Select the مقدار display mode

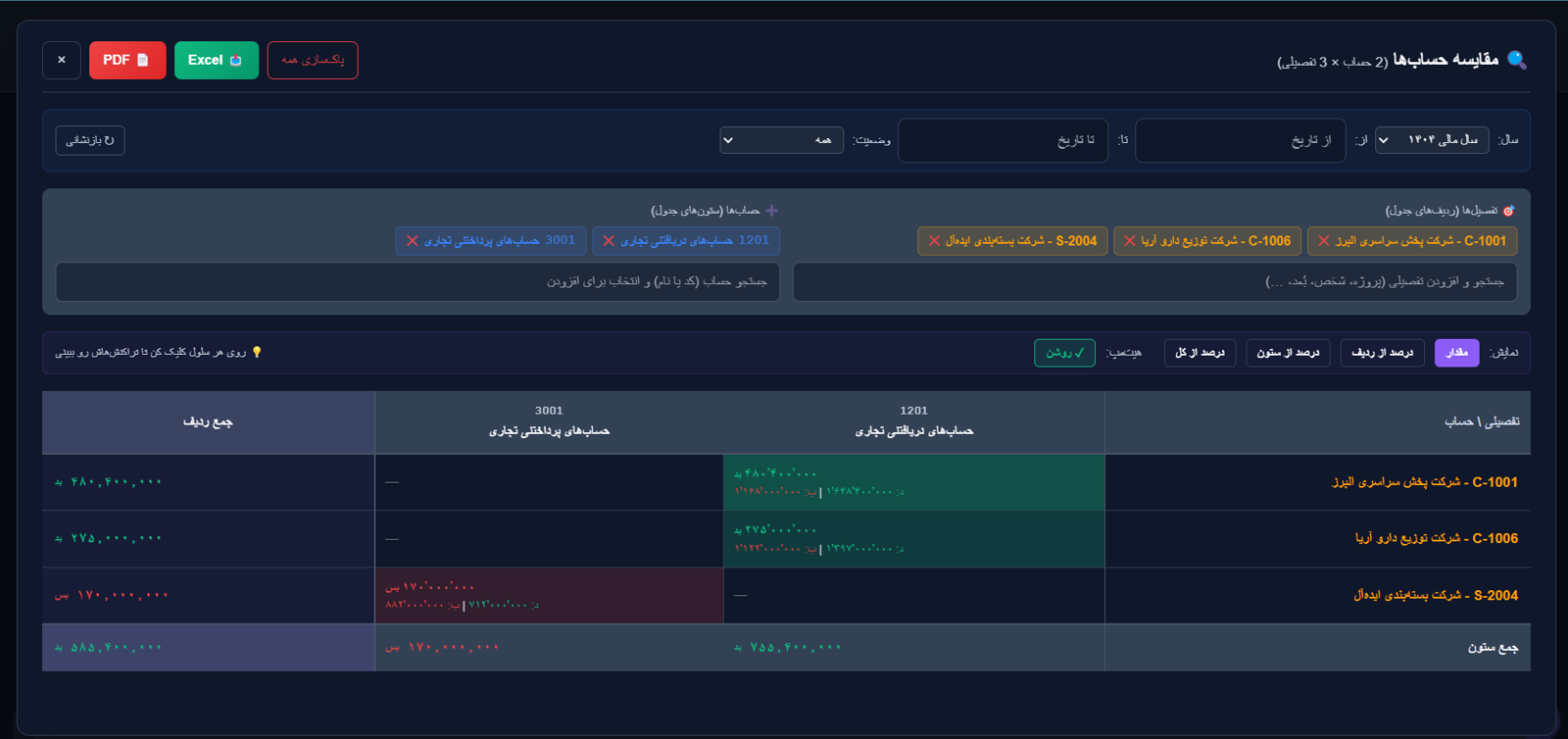(x=1457, y=353)
